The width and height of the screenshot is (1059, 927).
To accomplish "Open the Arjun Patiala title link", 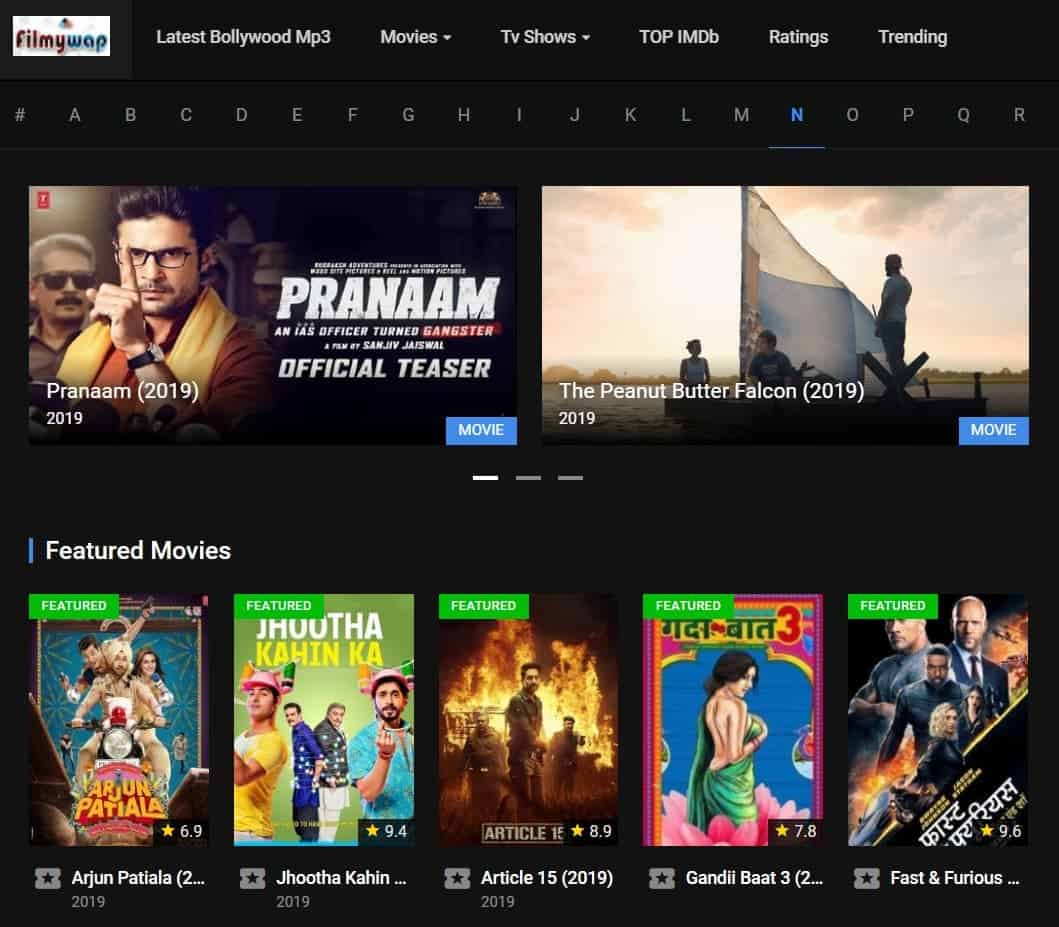I will (138, 878).
